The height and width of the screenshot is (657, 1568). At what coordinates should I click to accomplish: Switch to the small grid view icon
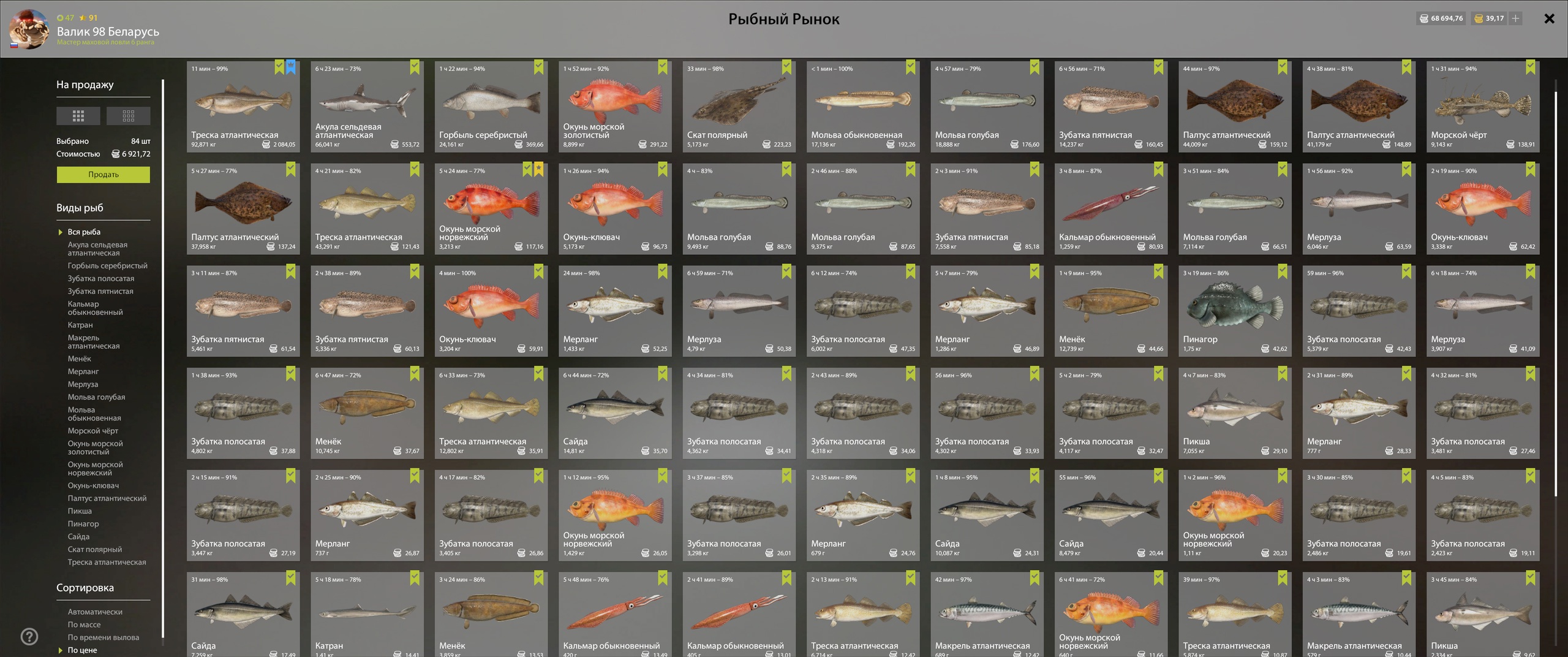pyautogui.click(x=128, y=116)
